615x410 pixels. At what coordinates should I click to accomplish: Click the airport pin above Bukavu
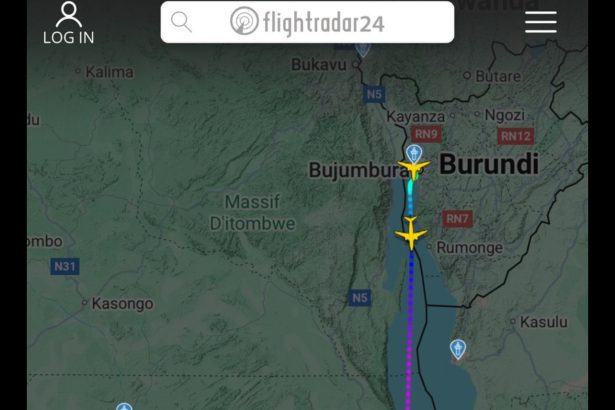pyautogui.click(x=363, y=50)
